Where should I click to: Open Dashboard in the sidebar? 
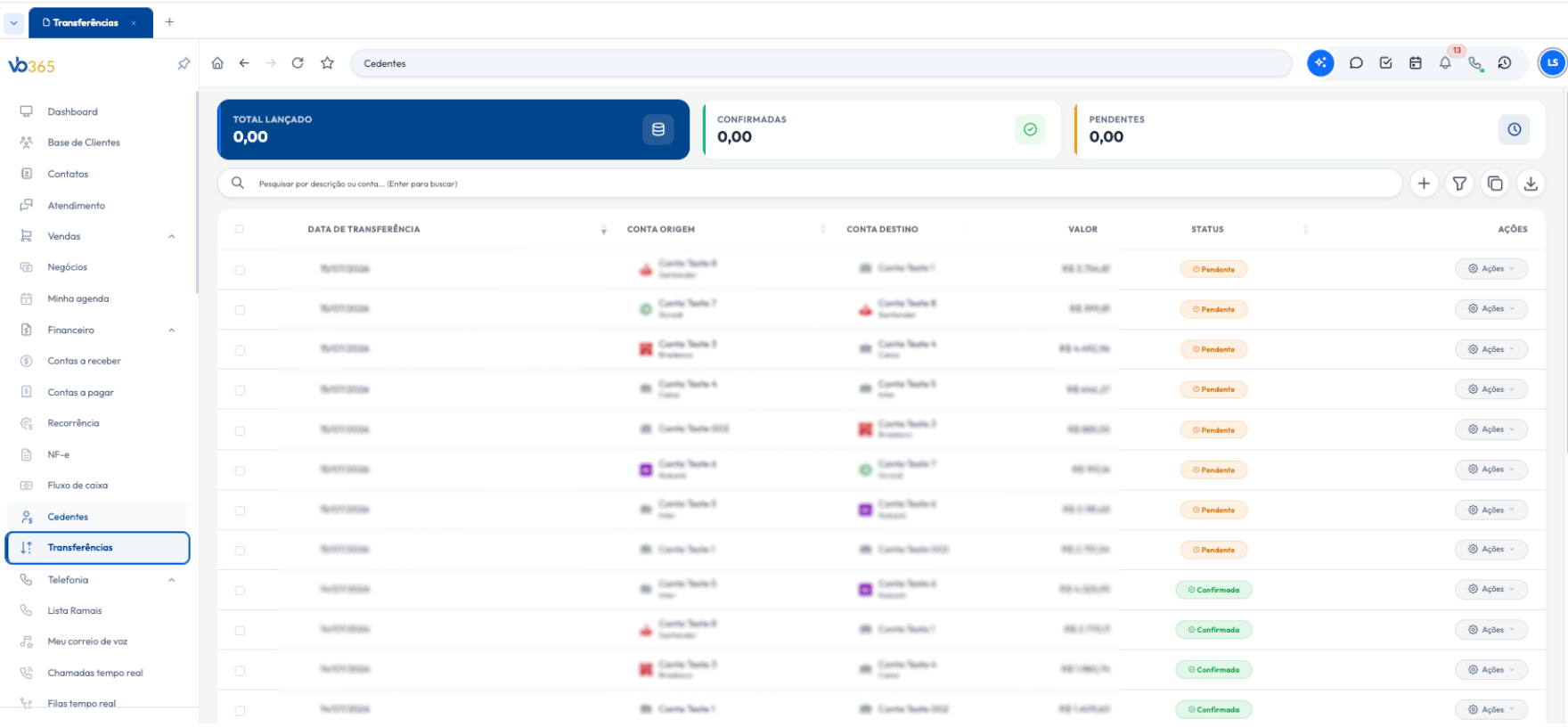[73, 111]
